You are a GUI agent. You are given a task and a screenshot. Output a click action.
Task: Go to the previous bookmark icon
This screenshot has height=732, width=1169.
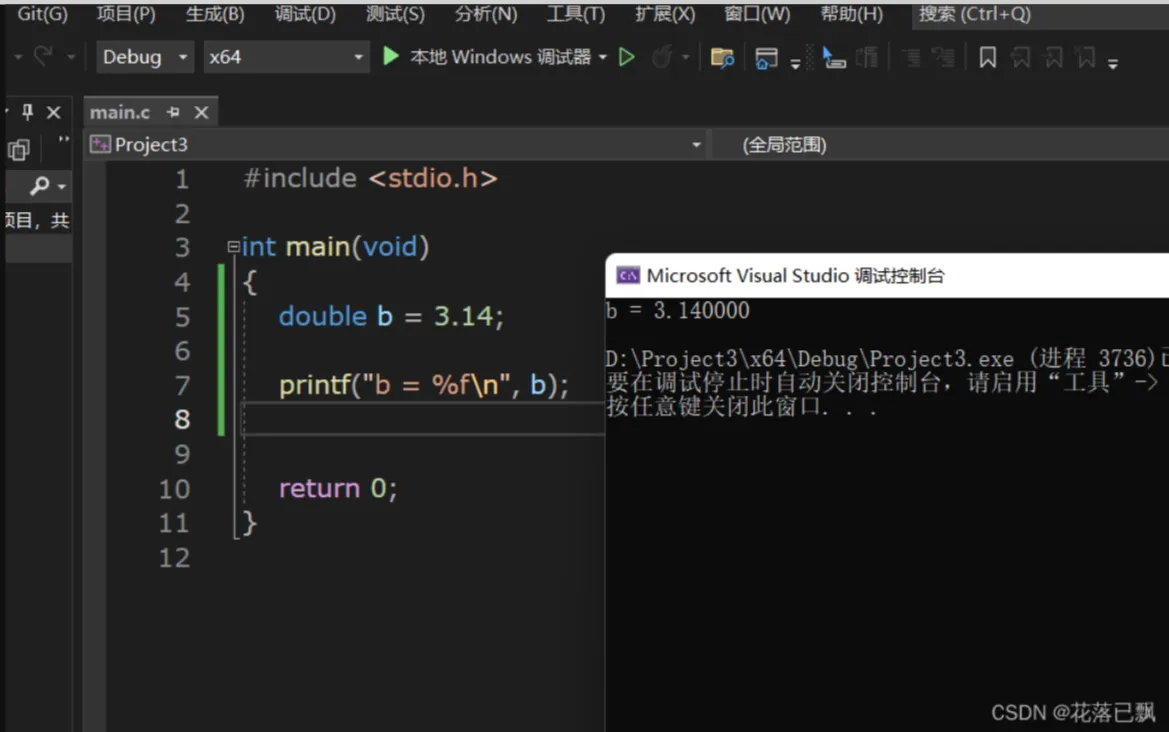pos(1021,57)
